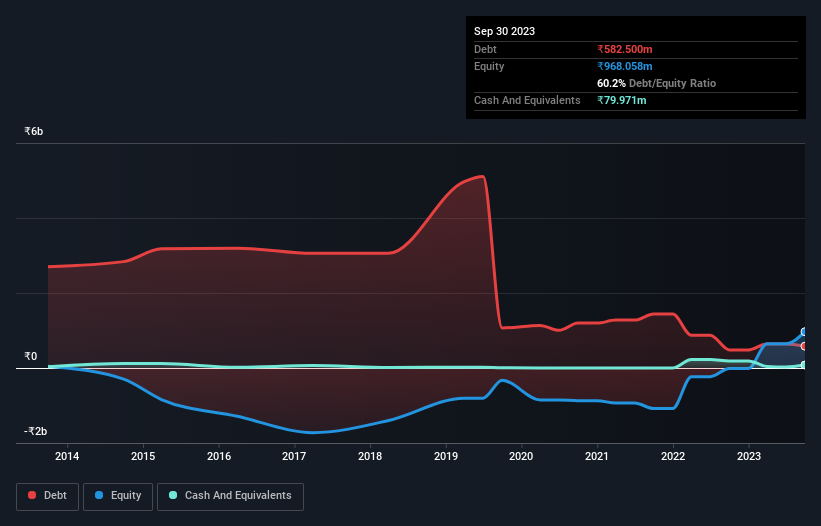The height and width of the screenshot is (526, 821).
Task: Click the ₹79.971m cash value
Action: coord(622,100)
